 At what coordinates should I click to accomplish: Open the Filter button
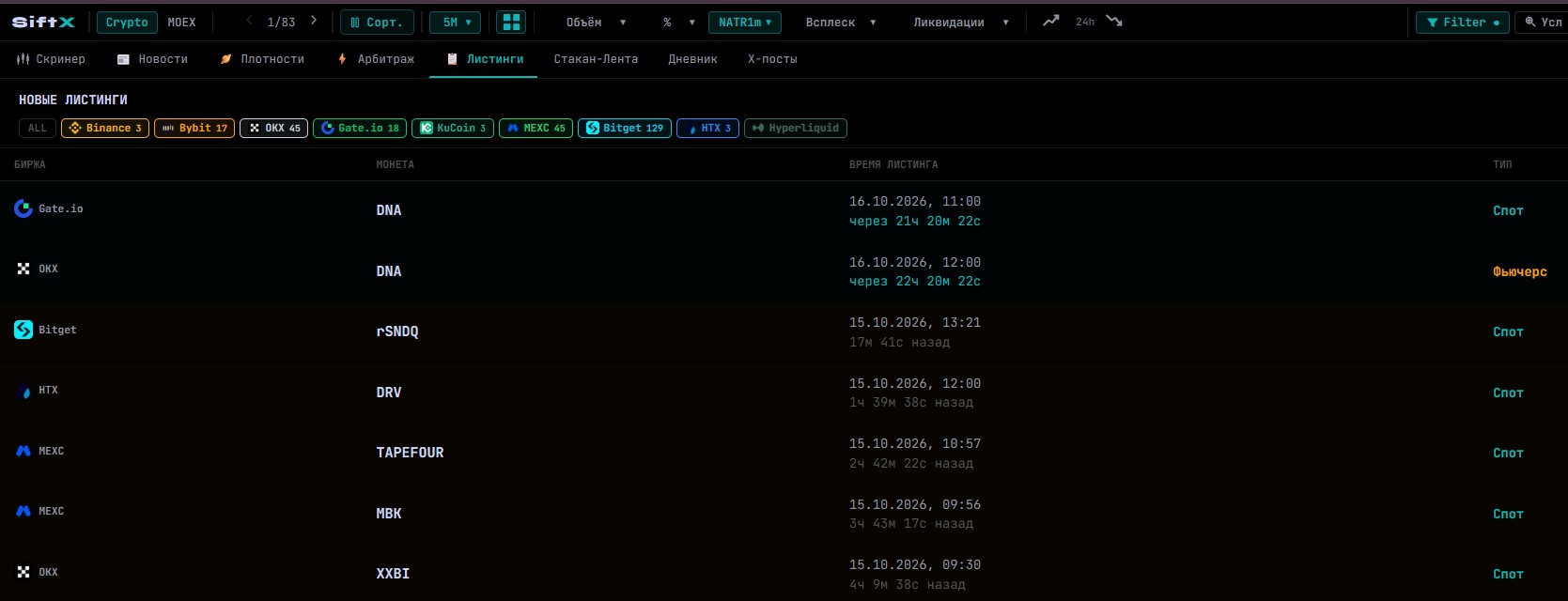[x=1463, y=22]
